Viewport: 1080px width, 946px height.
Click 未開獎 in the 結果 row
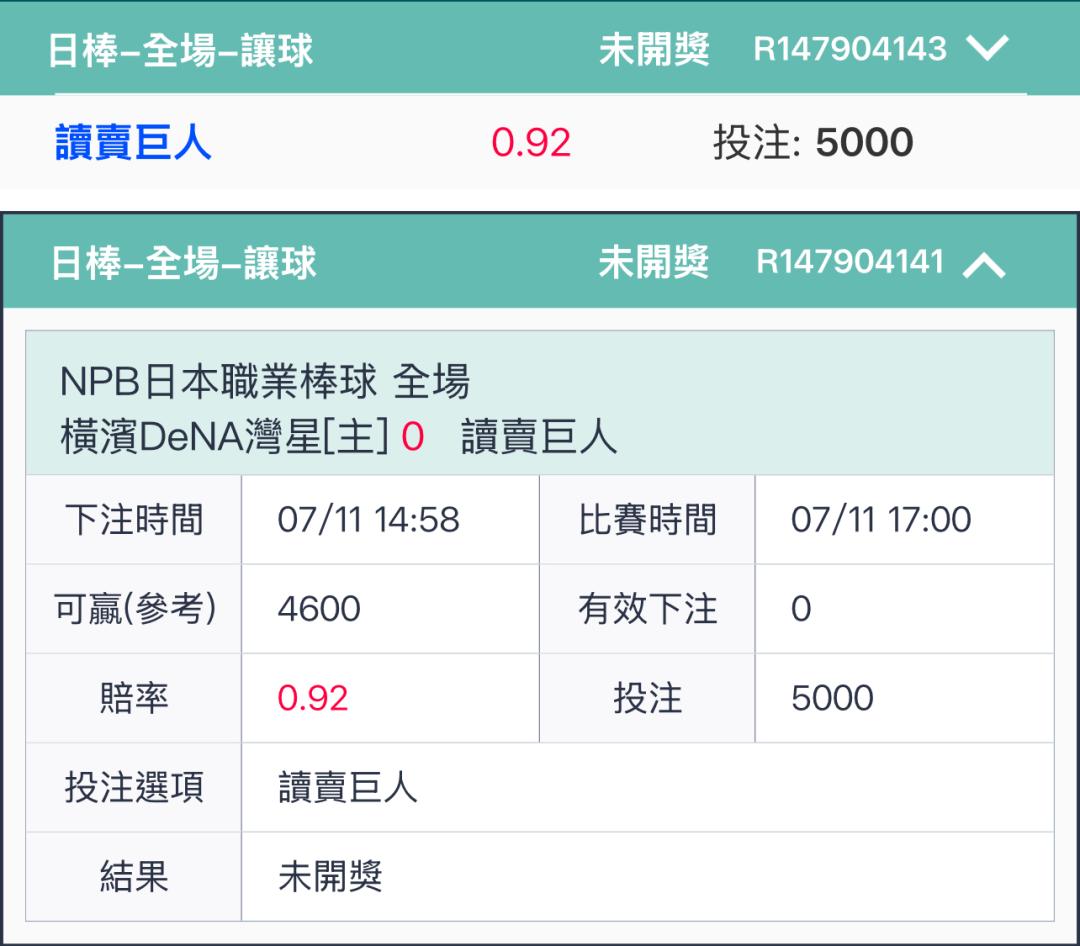[330, 876]
